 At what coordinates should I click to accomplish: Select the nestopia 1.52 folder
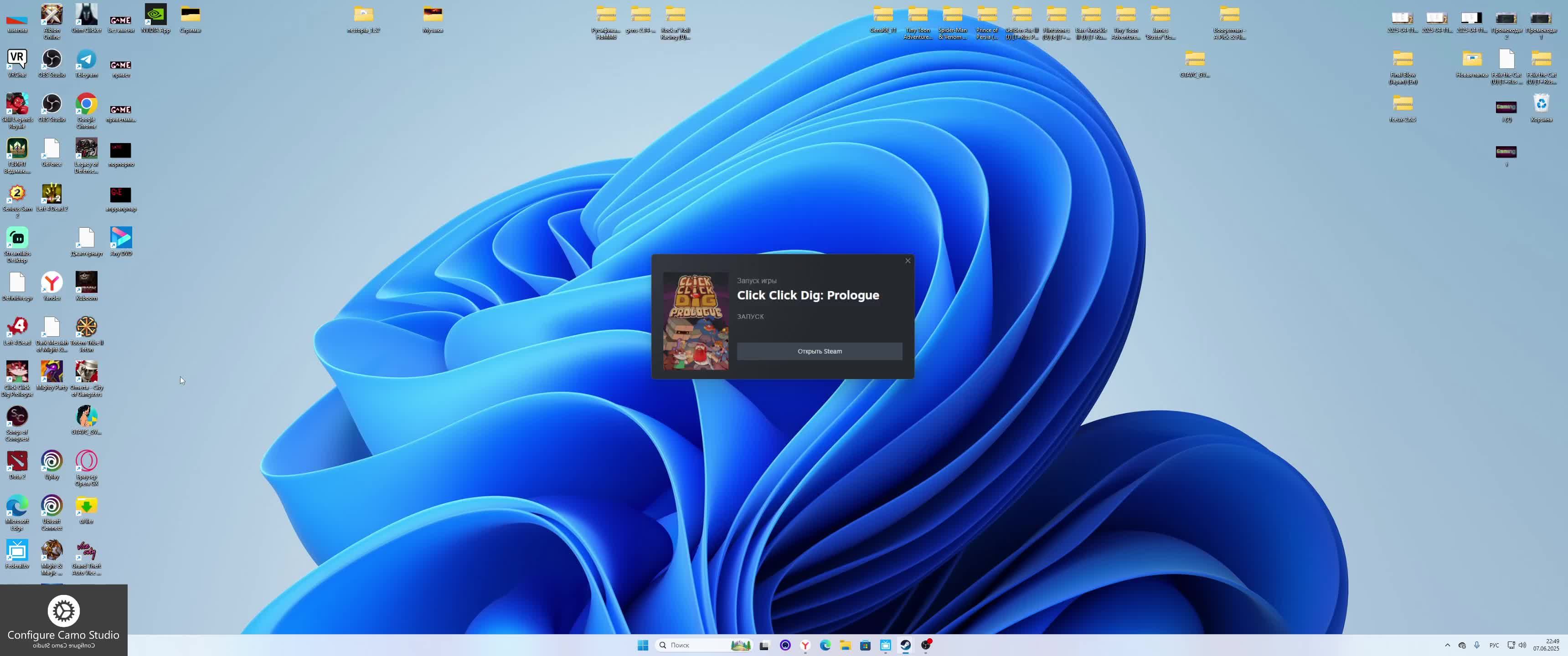coord(363,18)
